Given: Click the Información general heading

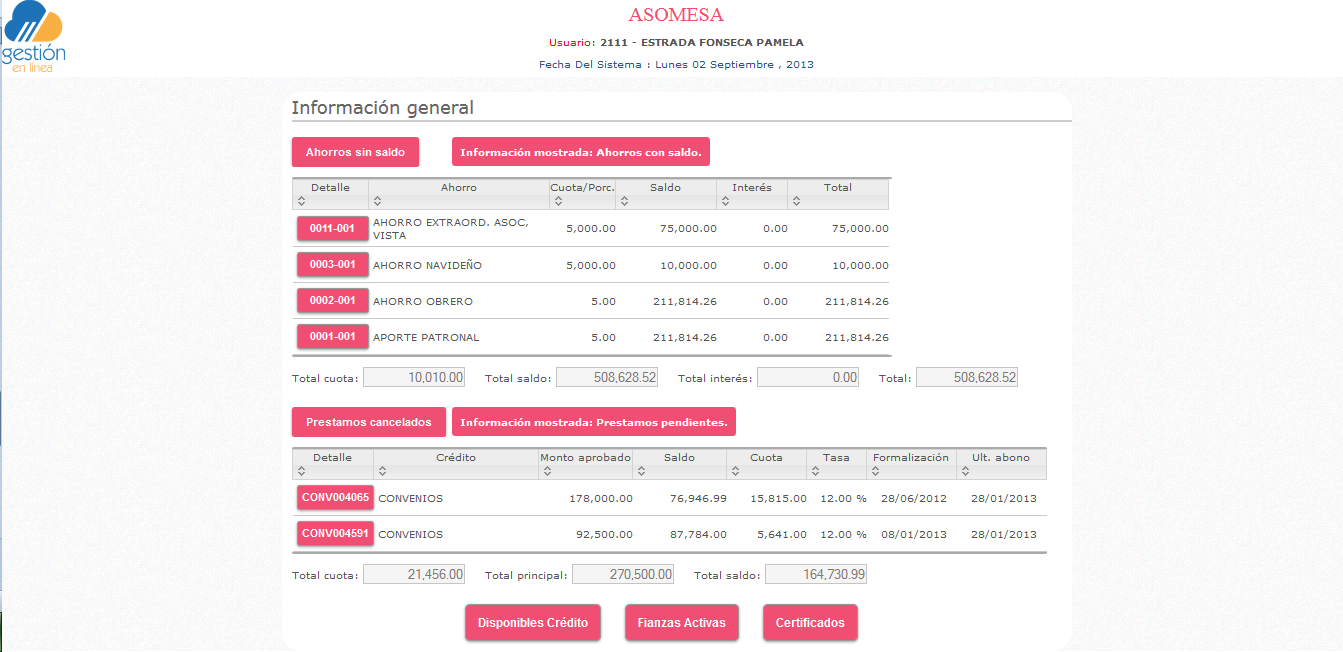Looking at the screenshot, I should click(x=383, y=107).
